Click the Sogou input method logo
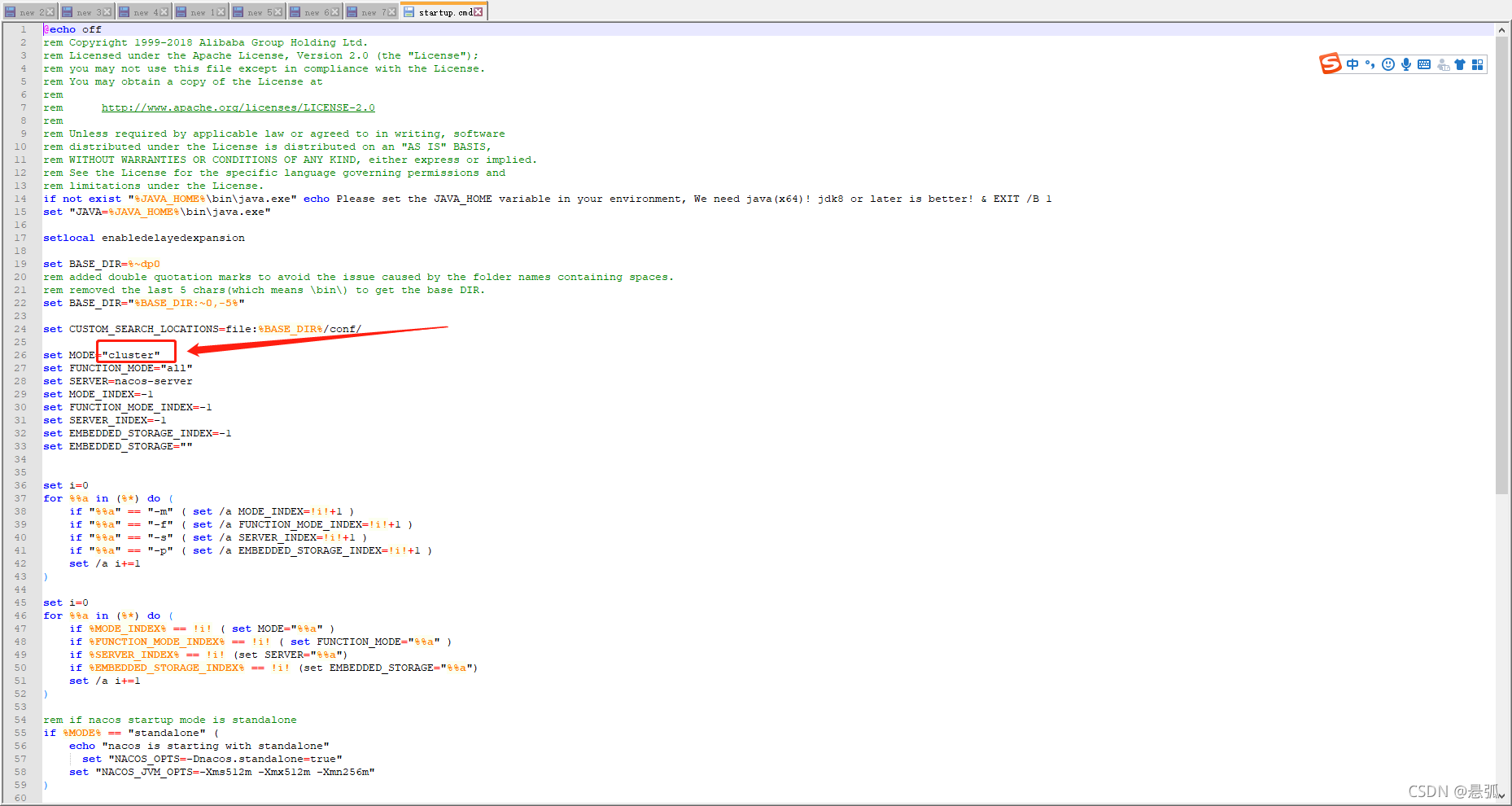Screen dimensions: 1512x806 (x=1331, y=64)
